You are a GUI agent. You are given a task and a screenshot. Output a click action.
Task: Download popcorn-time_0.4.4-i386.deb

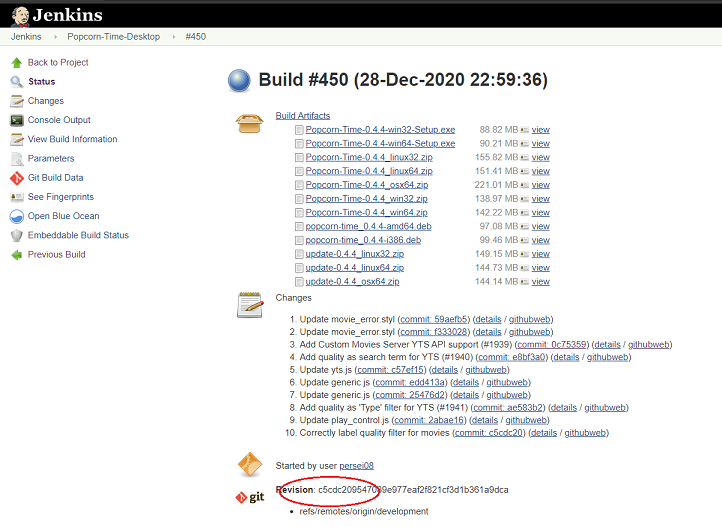363,240
